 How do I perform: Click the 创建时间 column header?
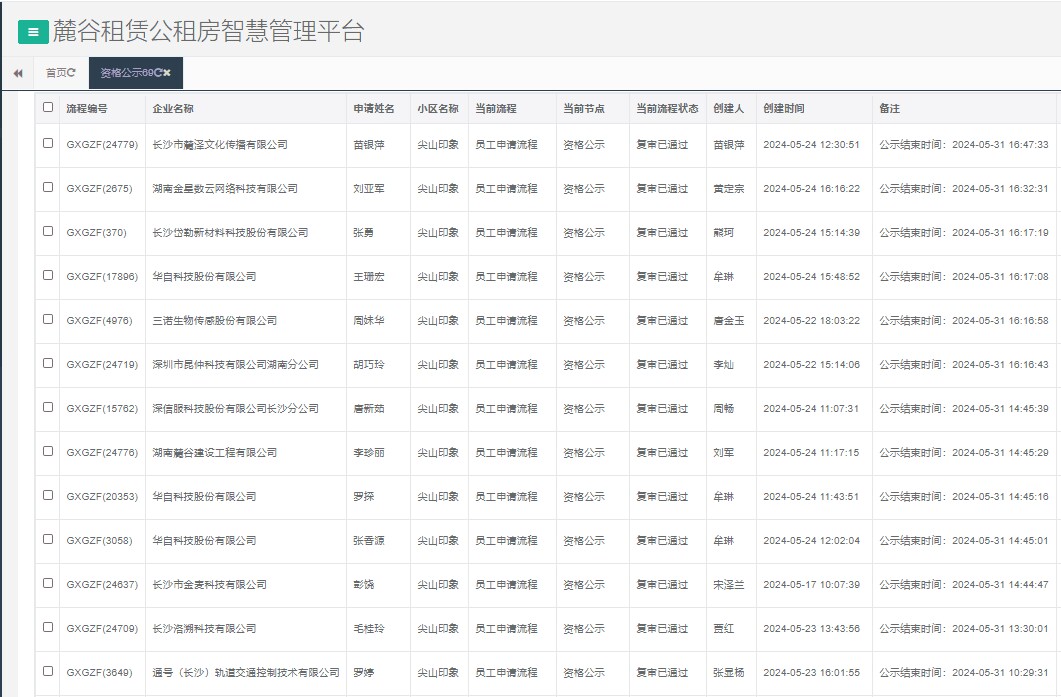click(x=786, y=109)
